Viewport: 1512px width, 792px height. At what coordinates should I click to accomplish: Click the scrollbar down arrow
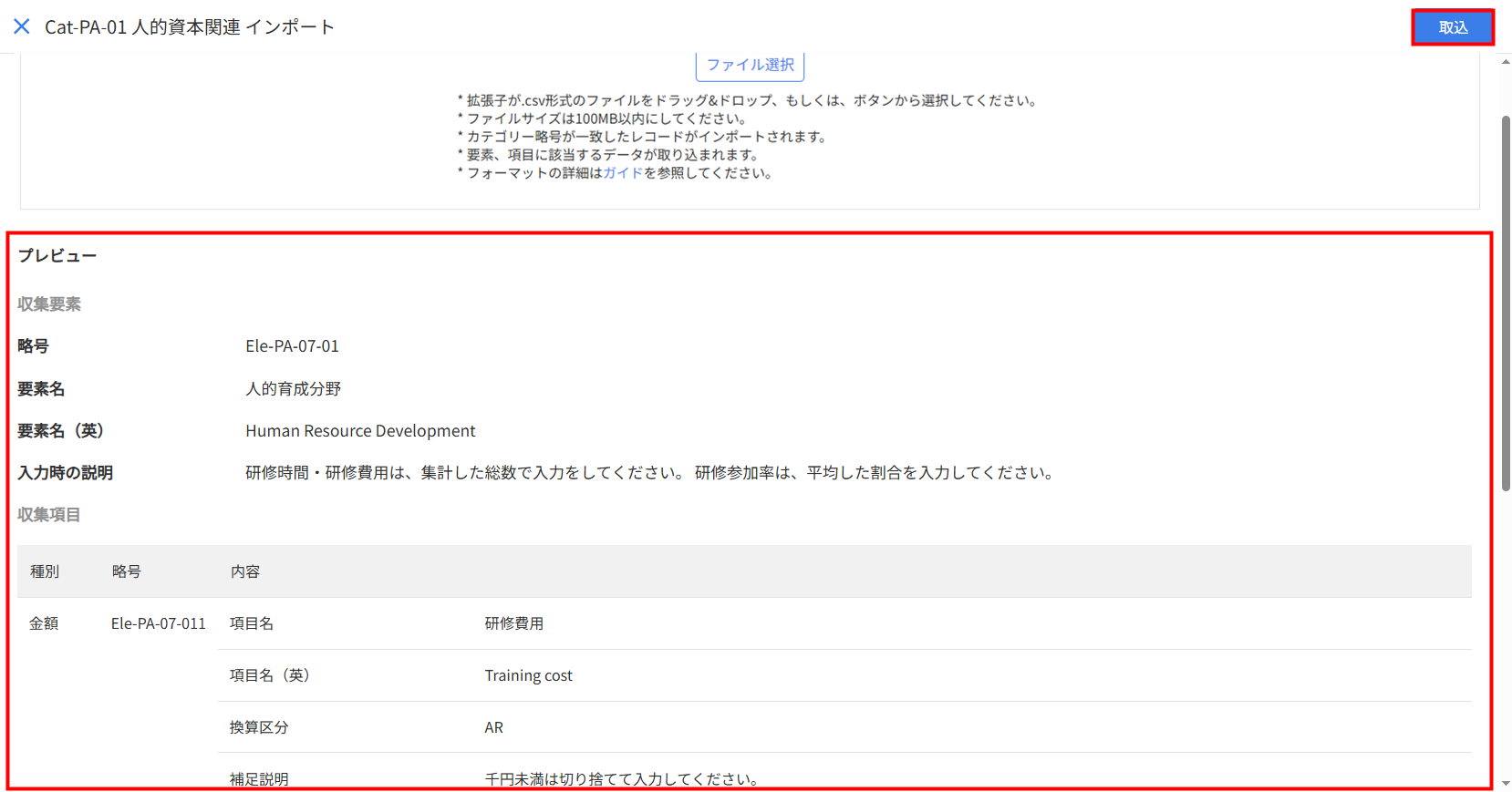(x=1505, y=783)
